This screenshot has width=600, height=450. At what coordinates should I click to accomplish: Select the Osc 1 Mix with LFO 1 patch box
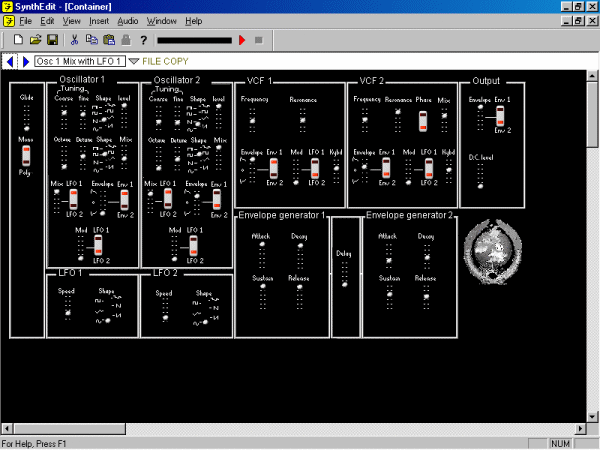78,62
